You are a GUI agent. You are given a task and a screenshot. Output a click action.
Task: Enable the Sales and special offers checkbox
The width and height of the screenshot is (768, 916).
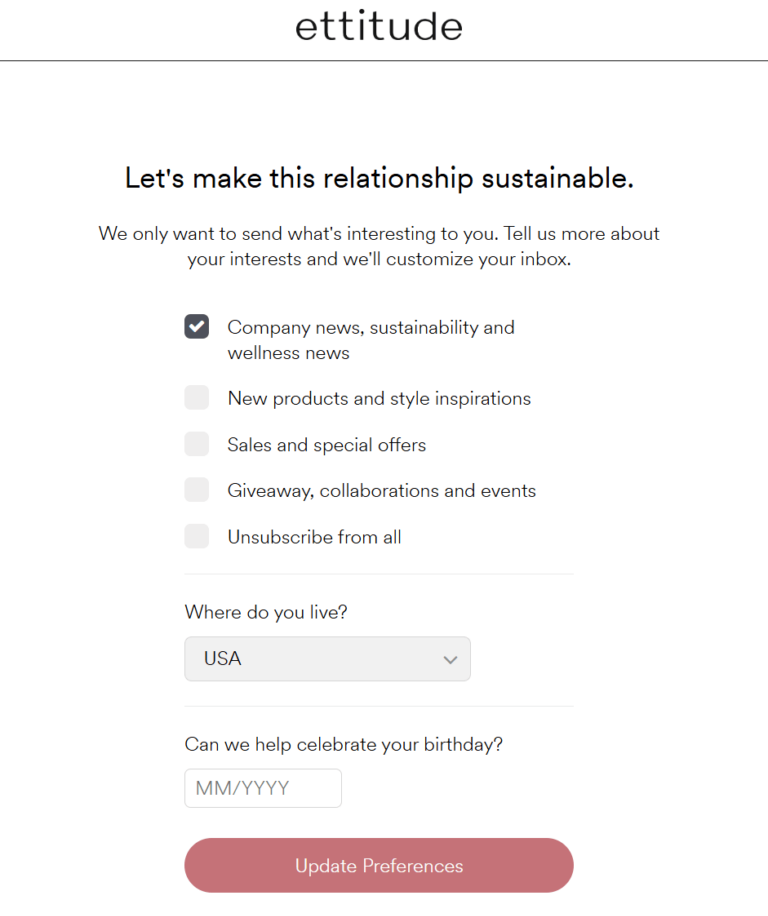click(x=197, y=444)
